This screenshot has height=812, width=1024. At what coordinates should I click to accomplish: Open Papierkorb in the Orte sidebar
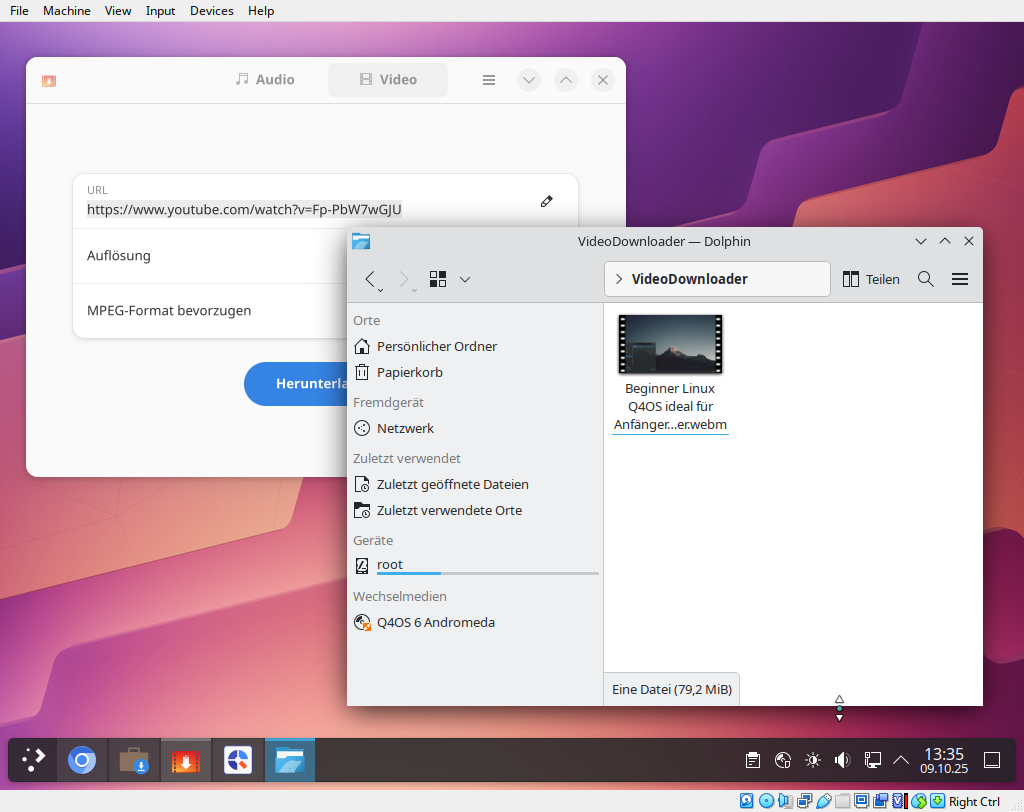[409, 372]
